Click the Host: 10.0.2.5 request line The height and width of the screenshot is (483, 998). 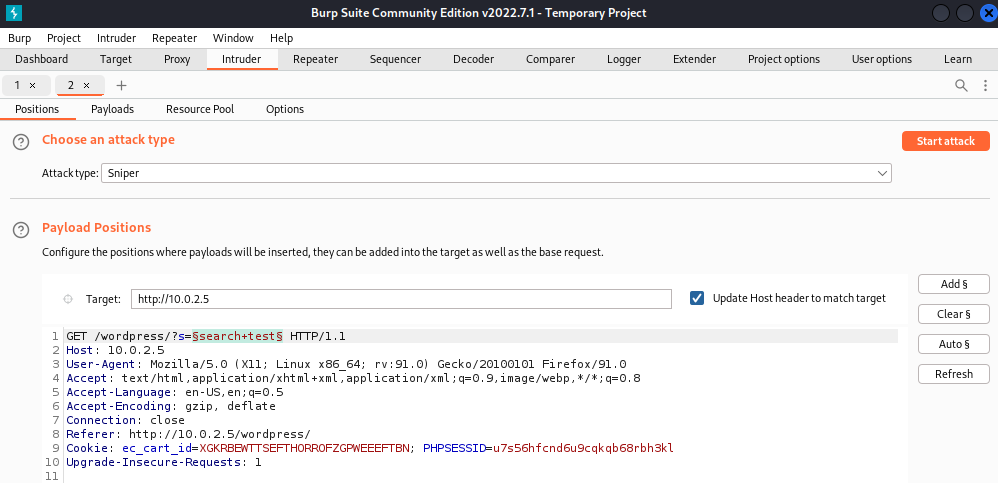pyautogui.click(x=115, y=350)
